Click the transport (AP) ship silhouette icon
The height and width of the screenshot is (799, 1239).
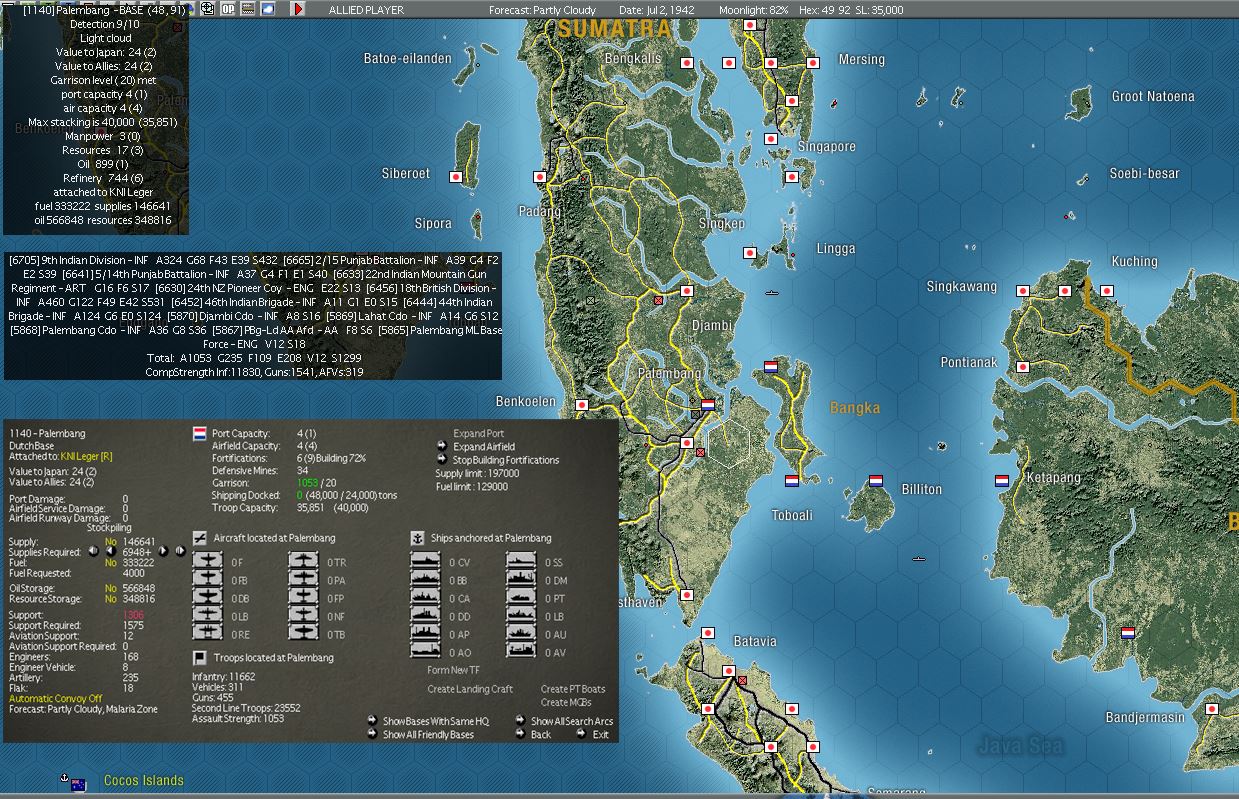[426, 633]
